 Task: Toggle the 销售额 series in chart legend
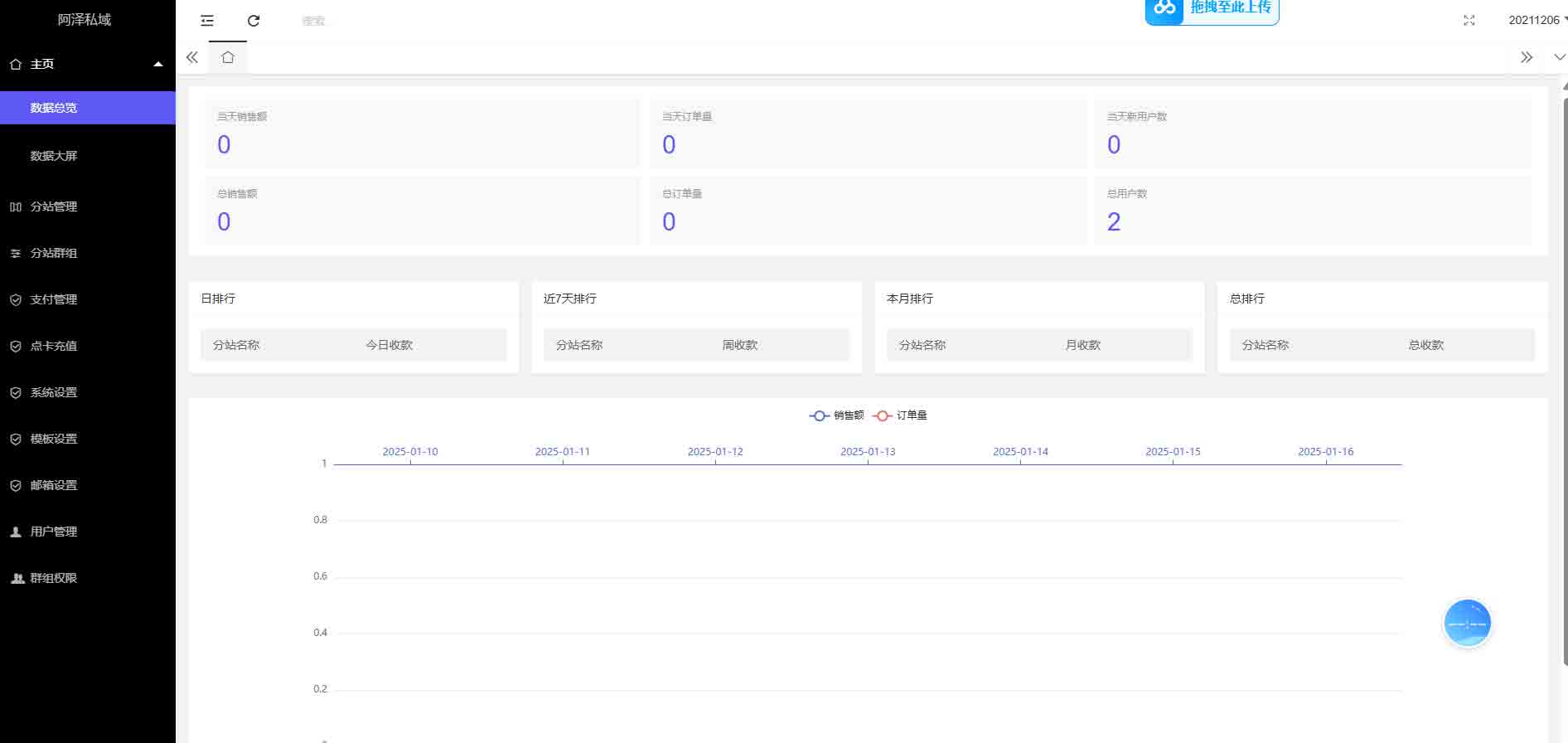point(837,415)
